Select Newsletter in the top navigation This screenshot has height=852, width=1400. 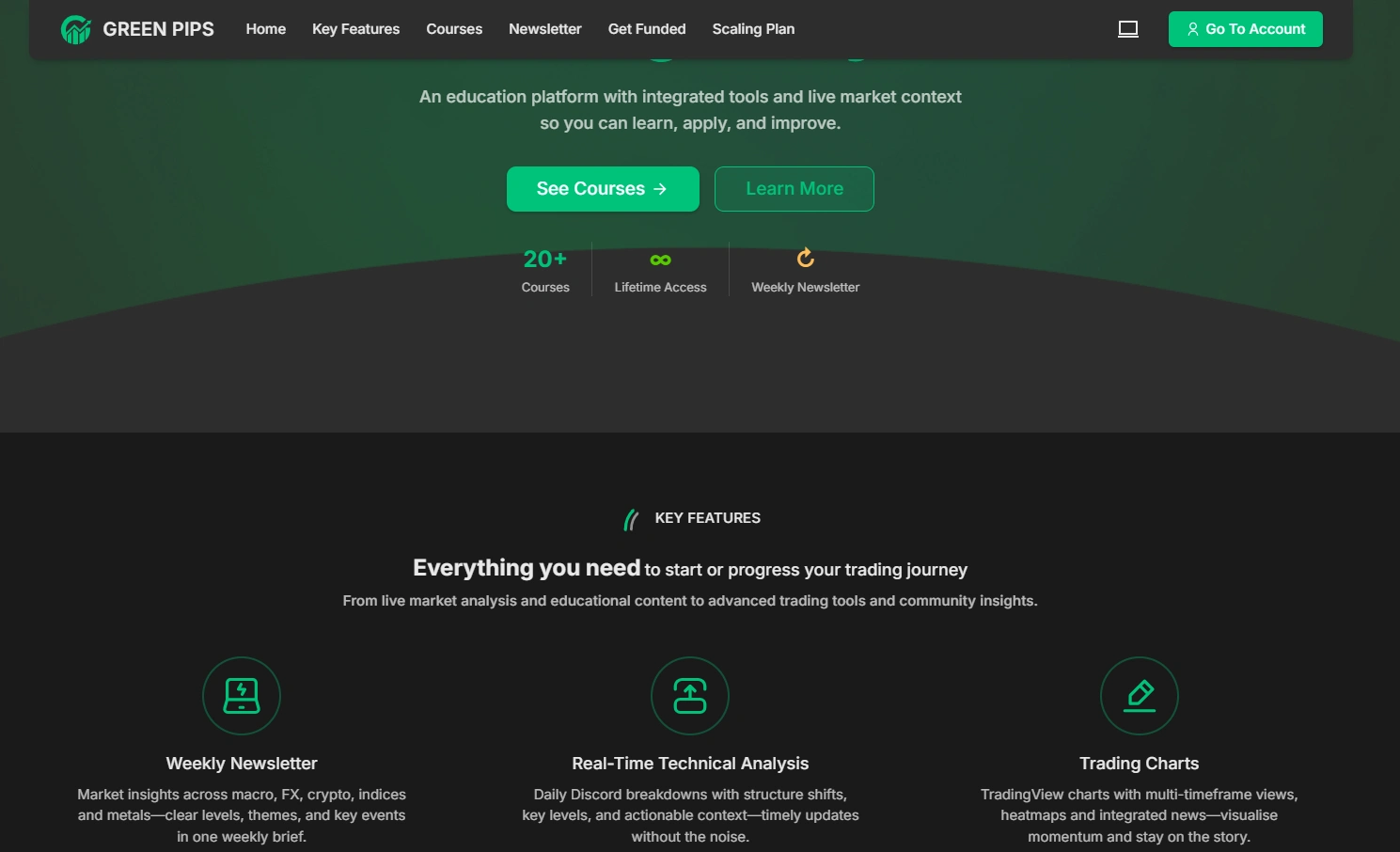(x=545, y=29)
